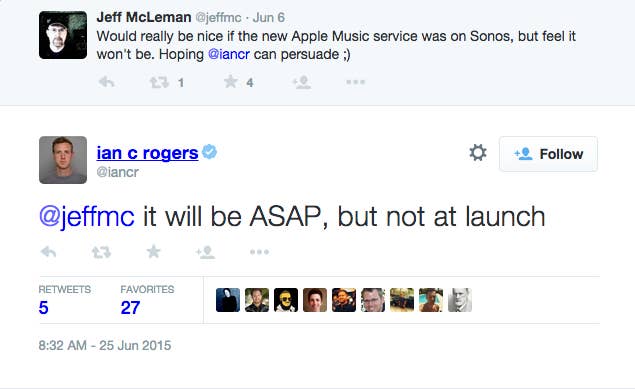Follow ian c rogers
Viewport: 635px width, 389px height.
(548, 154)
